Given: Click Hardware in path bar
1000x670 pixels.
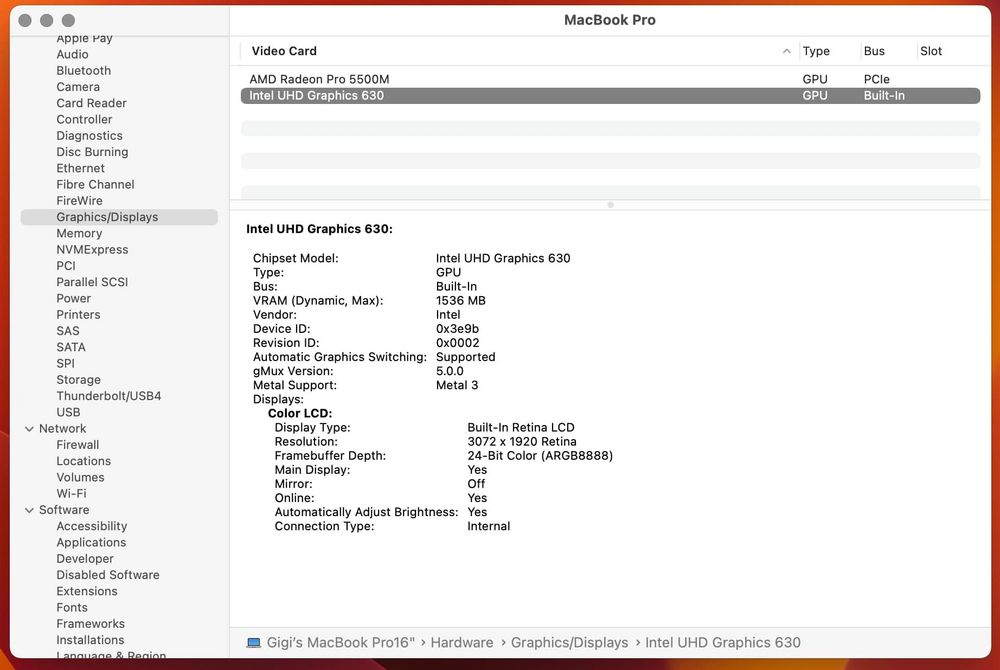Looking at the screenshot, I should point(462,643).
